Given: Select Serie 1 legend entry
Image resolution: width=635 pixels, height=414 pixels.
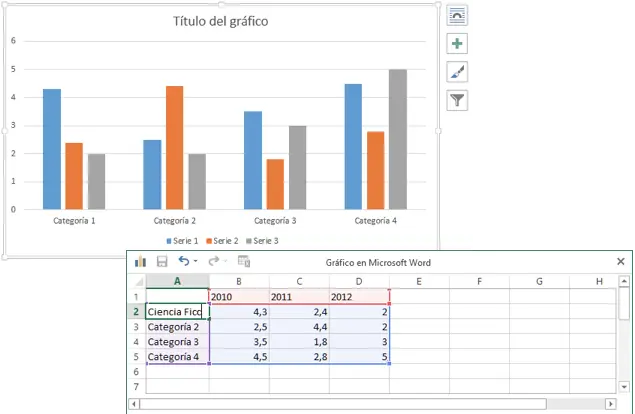Looking at the screenshot, I should (182, 241).
